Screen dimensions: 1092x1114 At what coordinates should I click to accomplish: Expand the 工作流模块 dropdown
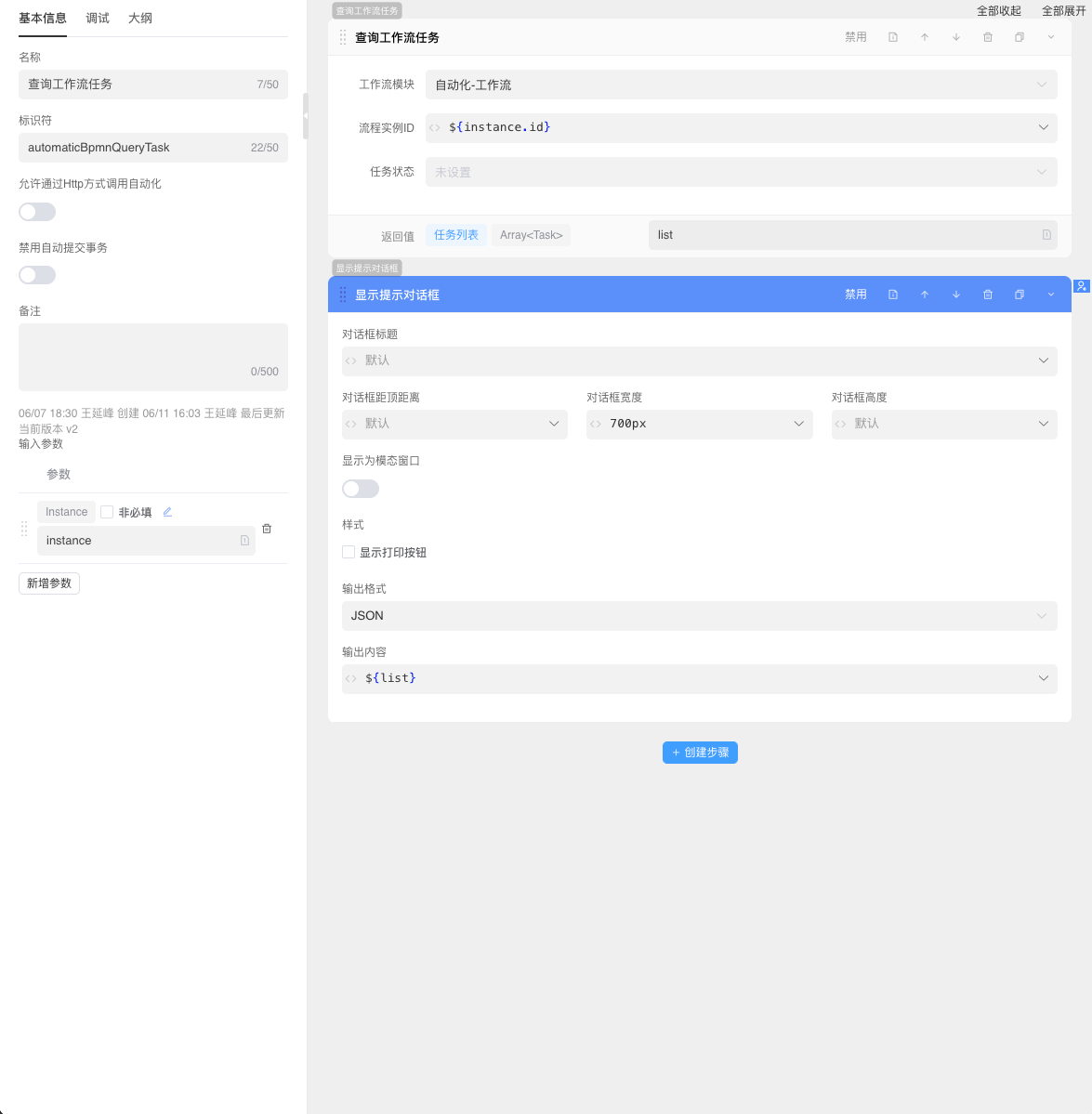[741, 85]
